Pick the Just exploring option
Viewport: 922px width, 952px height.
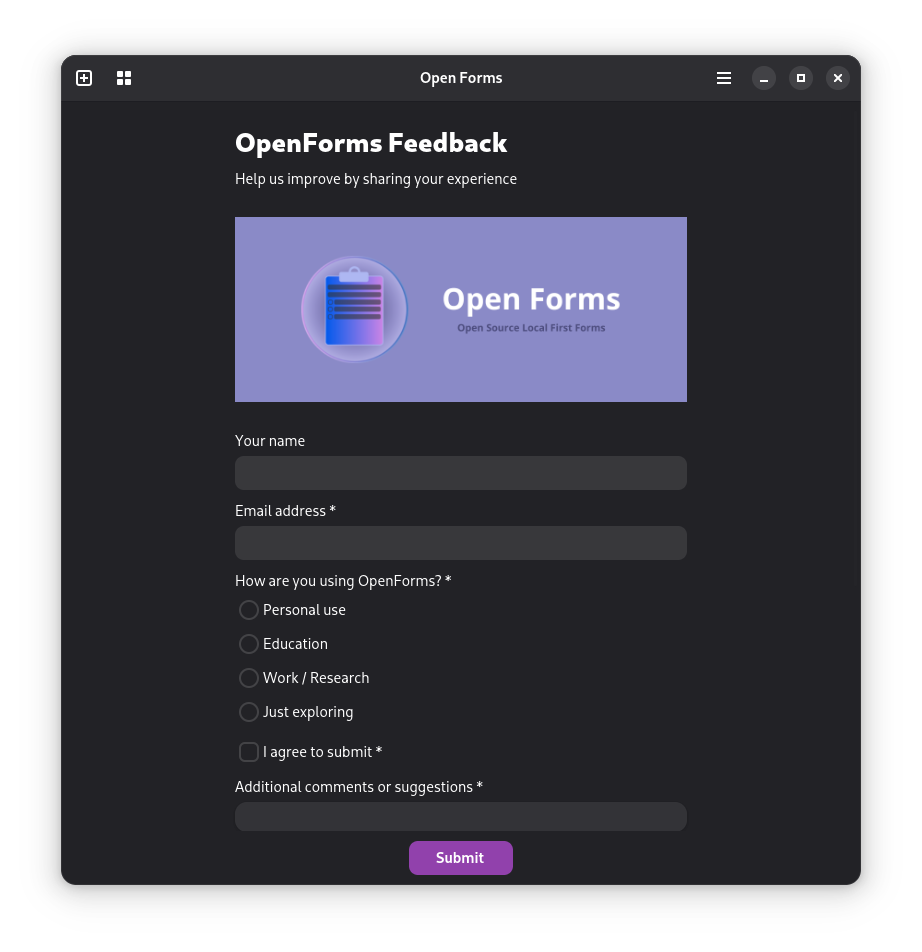(248, 712)
